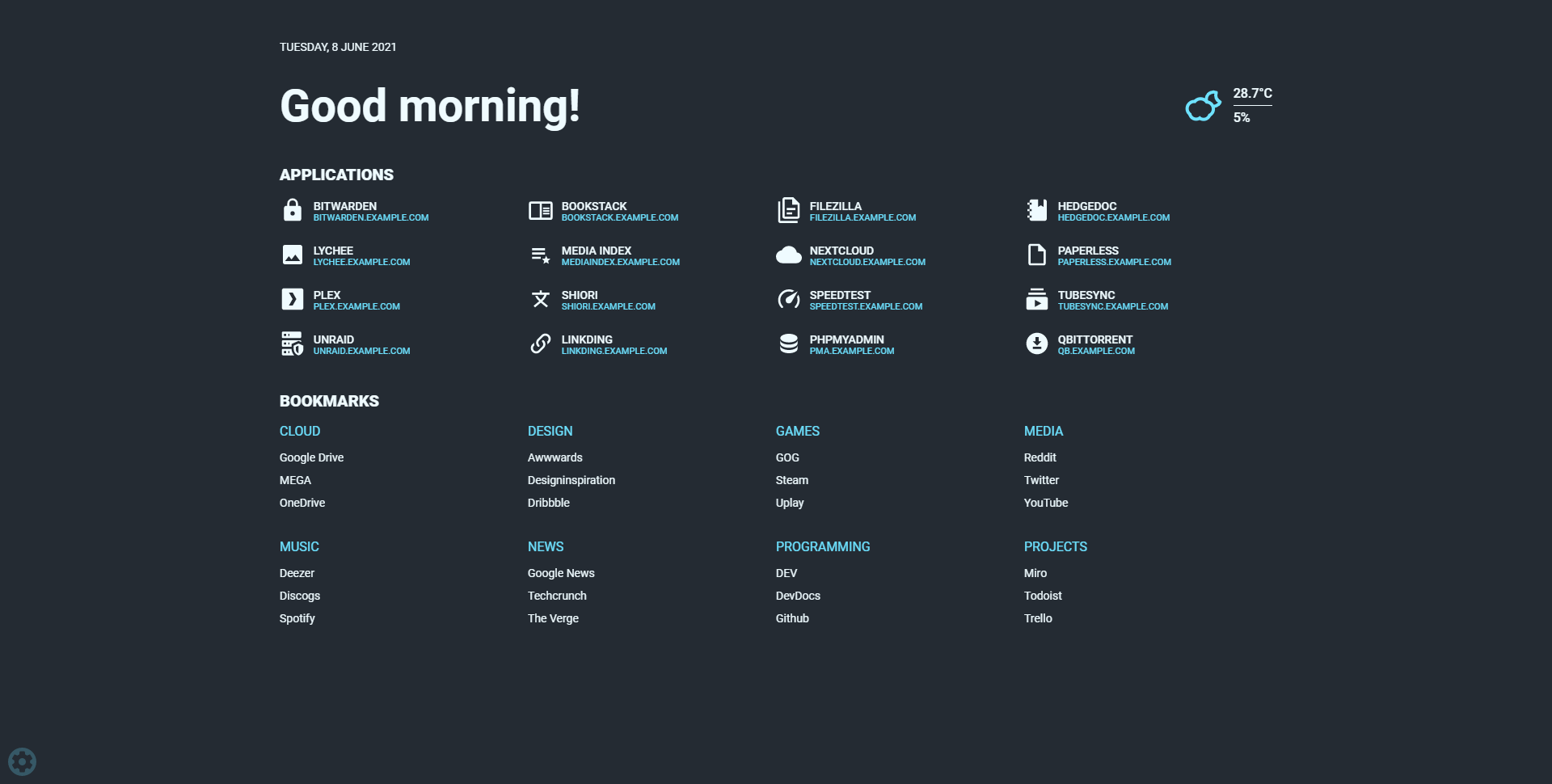Click the qBittorrent download icon
The height and width of the screenshot is (784, 1552).
coord(1036,344)
